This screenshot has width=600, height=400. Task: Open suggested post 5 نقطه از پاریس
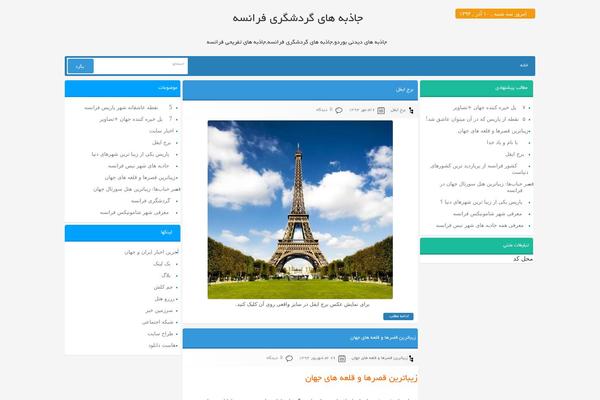(x=476, y=119)
